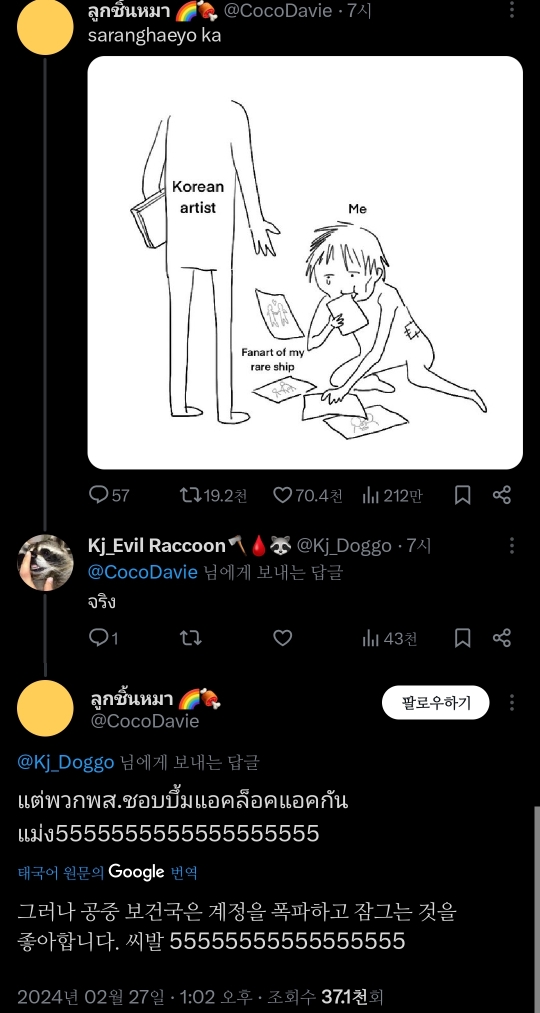
Task: Like the จริง reply by Kj_Doggo
Action: click(x=282, y=638)
